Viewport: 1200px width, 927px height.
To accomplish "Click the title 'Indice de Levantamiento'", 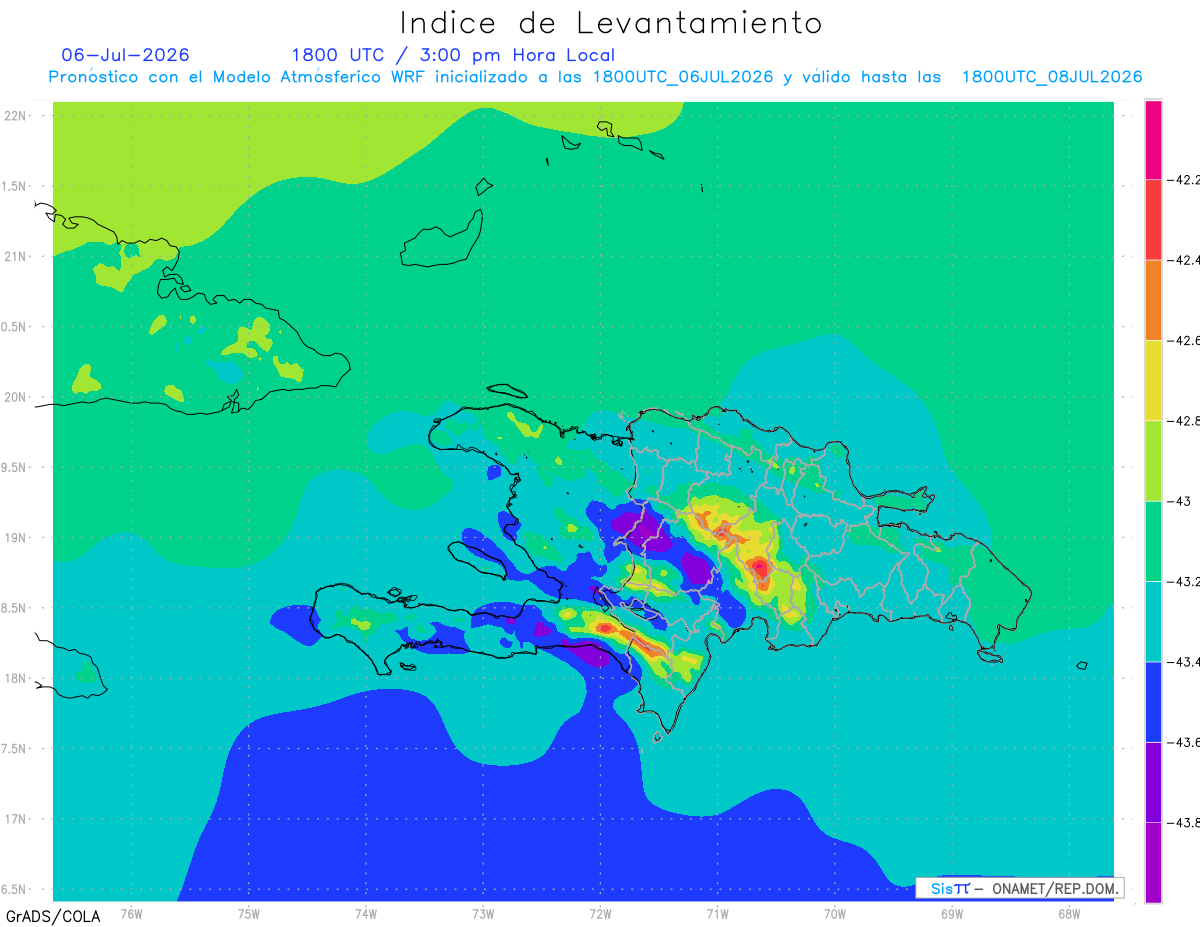I will (x=611, y=23).
